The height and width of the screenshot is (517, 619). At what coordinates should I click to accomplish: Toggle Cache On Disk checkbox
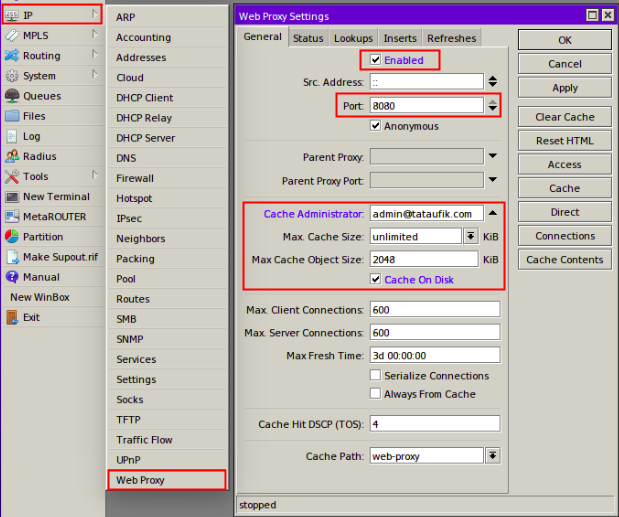[375, 279]
